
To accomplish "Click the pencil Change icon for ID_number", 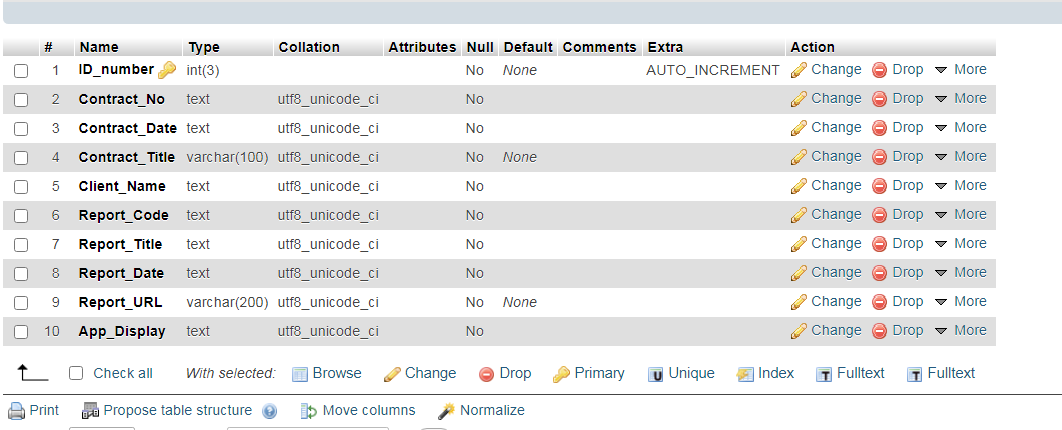I will 799,70.
